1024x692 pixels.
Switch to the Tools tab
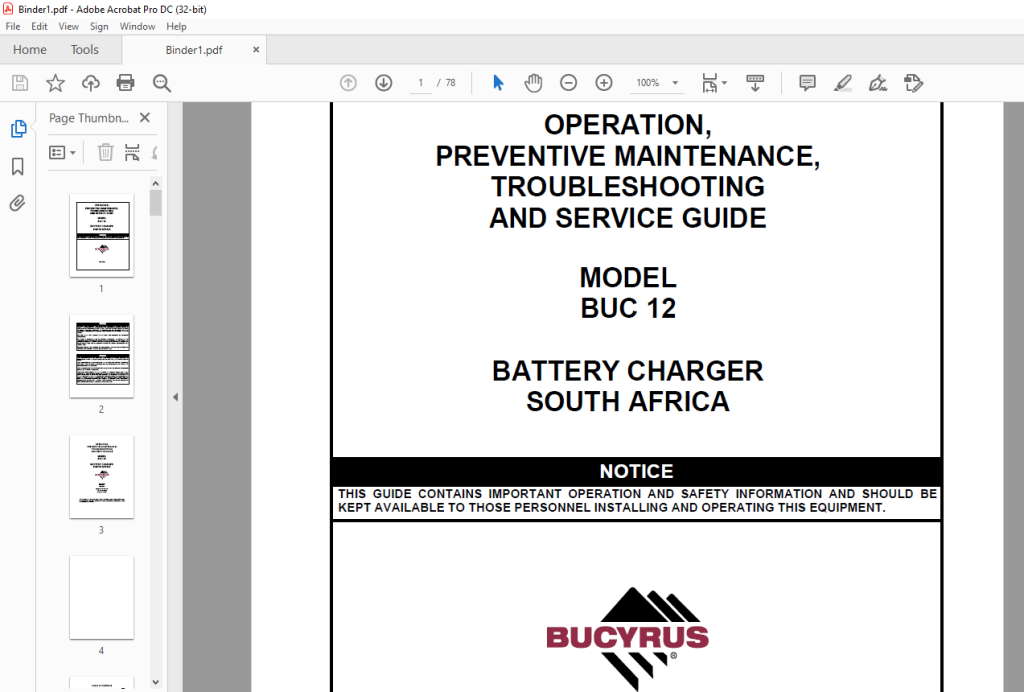85,50
